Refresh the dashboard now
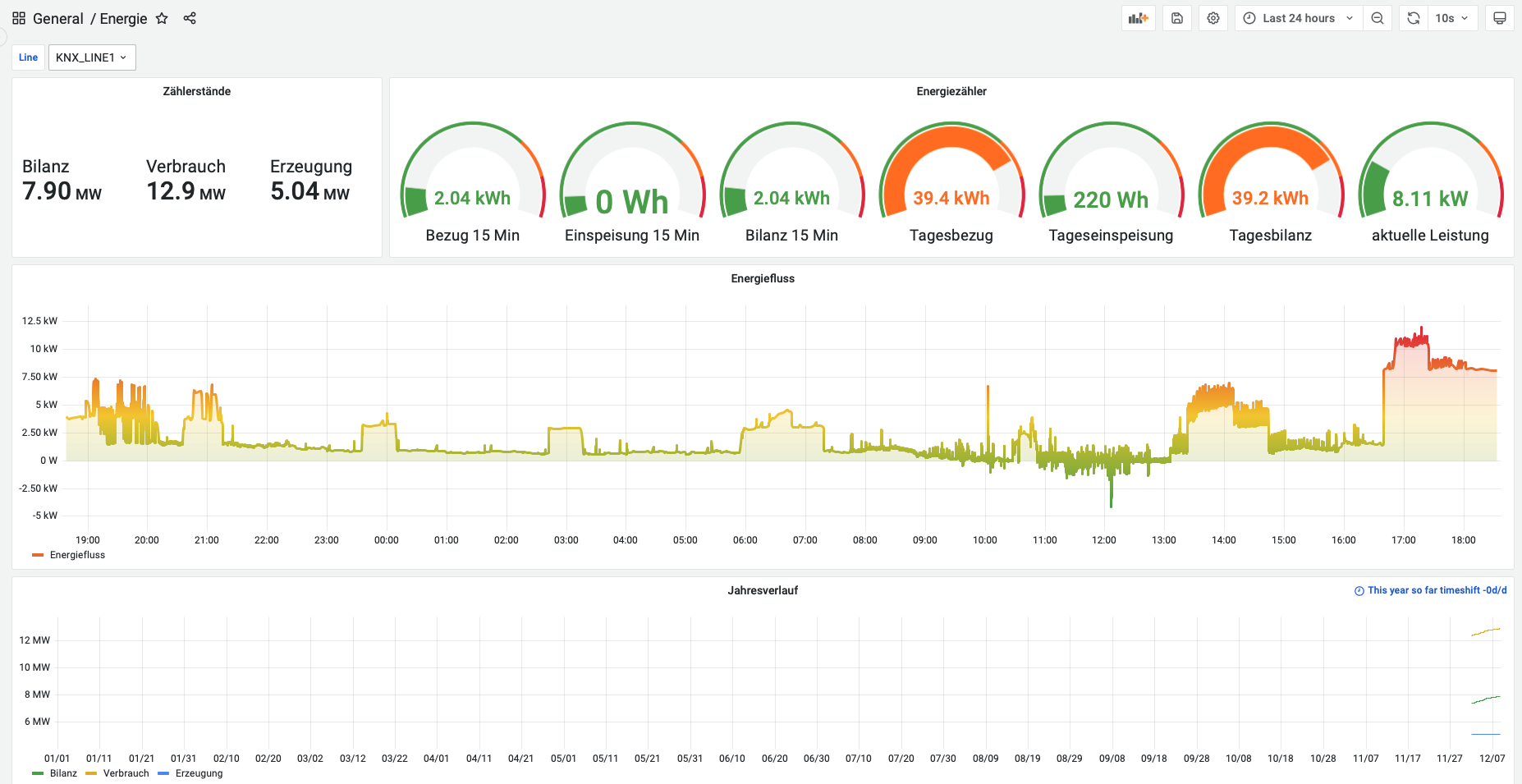Viewport: 1522px width, 784px height. click(1413, 18)
